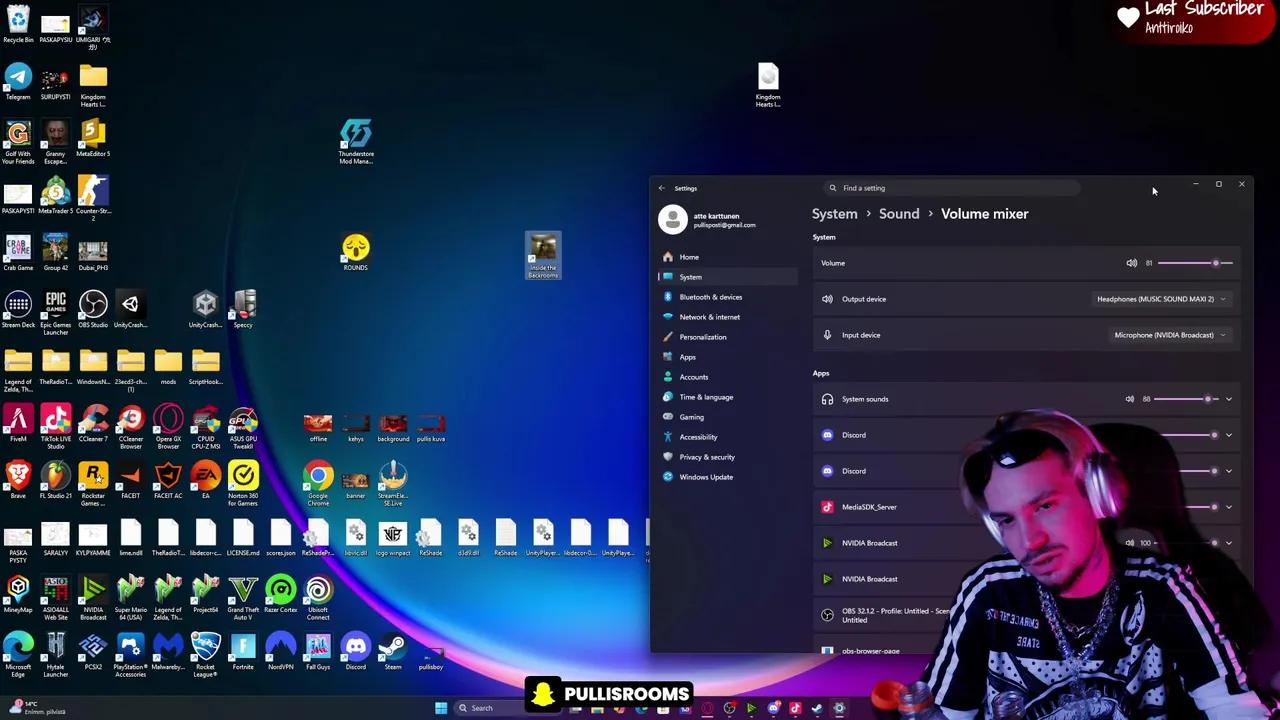Select the TikTok LIVE Studio icon
The height and width of the screenshot is (720, 1280).
click(x=55, y=427)
